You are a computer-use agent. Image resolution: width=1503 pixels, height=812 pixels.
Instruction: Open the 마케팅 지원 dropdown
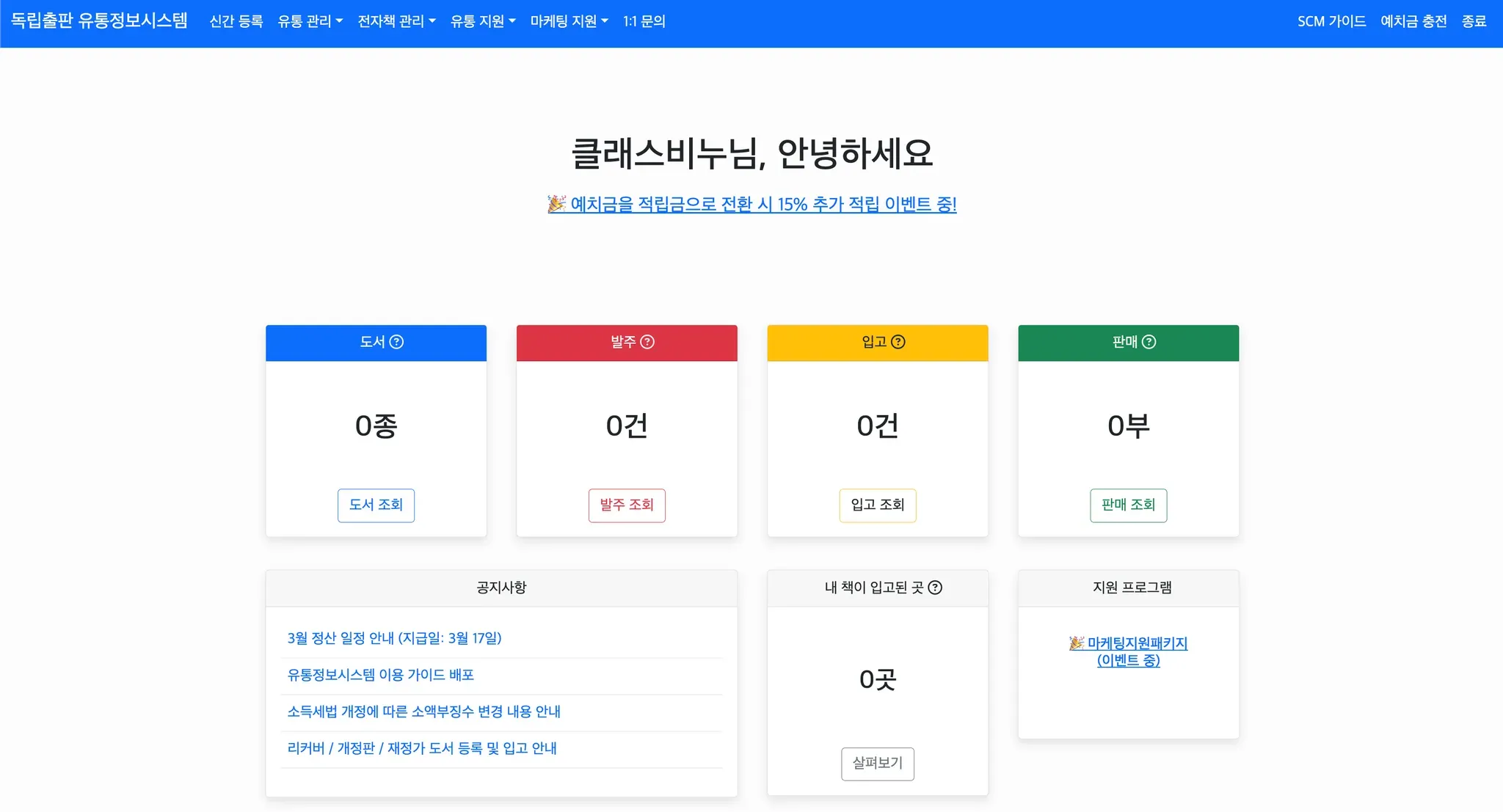[568, 21]
